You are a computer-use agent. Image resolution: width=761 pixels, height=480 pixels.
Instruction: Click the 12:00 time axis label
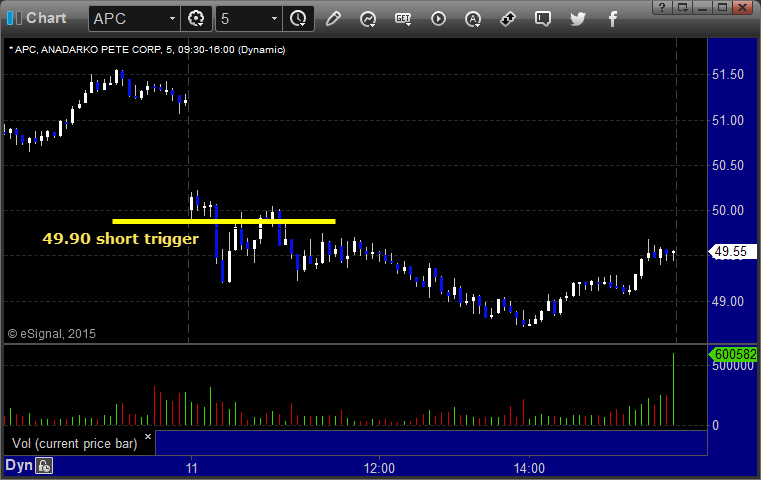[x=379, y=468]
